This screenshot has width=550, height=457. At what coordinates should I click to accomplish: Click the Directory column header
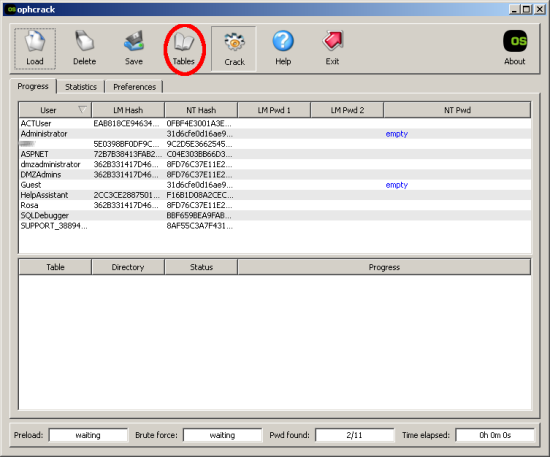(128, 267)
